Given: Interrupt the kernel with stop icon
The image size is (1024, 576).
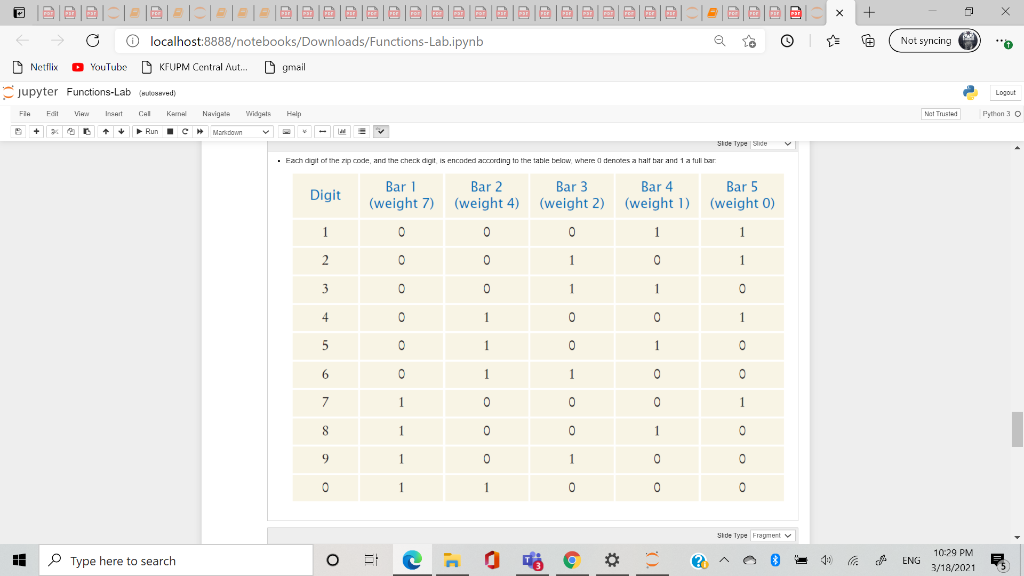Looking at the screenshot, I should click(170, 131).
